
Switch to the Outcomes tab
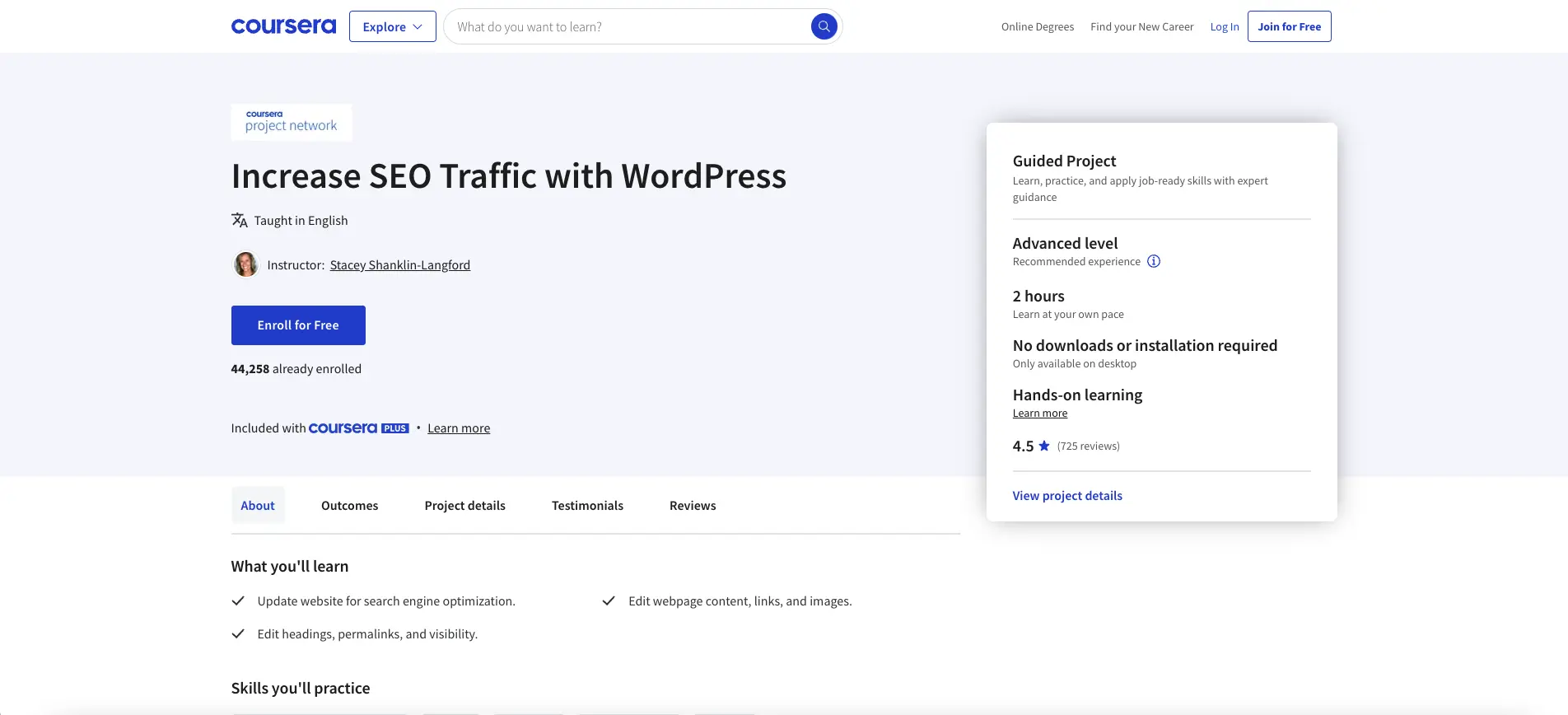click(x=350, y=506)
